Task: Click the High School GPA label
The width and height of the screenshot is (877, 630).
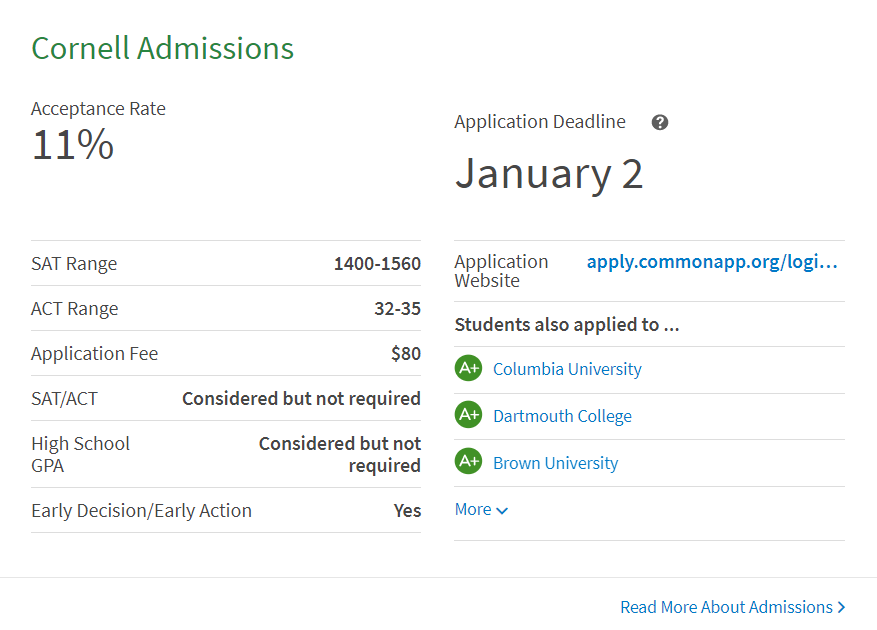Action: (x=80, y=454)
